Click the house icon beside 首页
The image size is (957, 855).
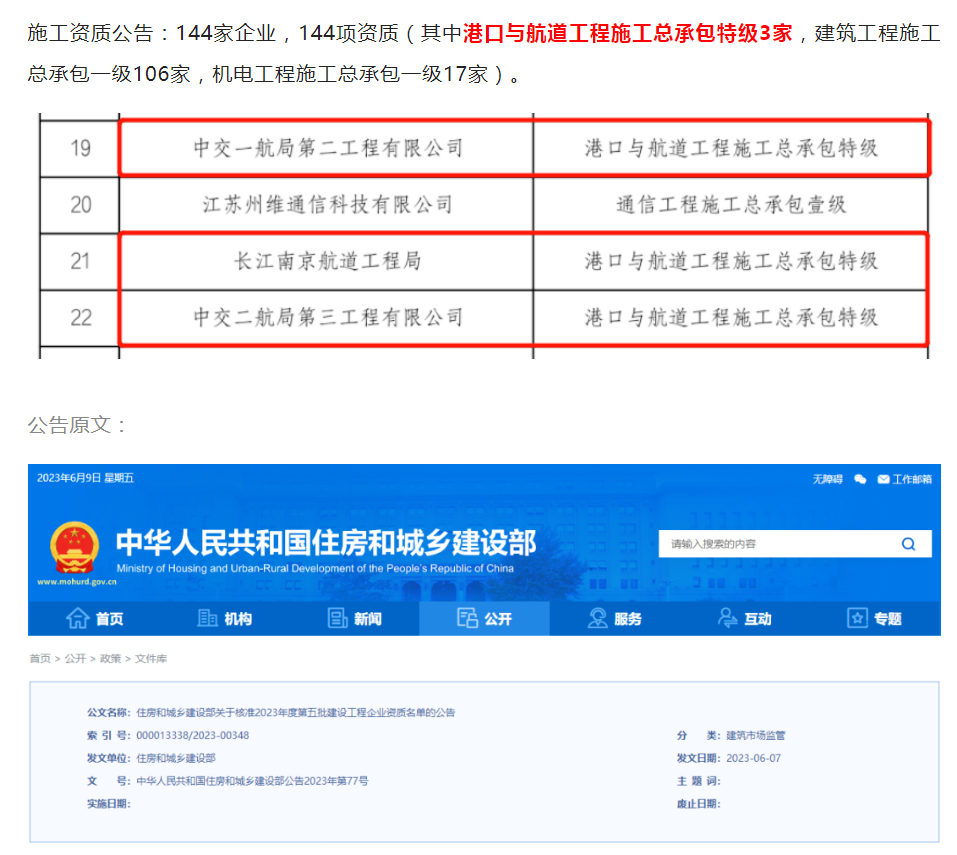pyautogui.click(x=77, y=618)
